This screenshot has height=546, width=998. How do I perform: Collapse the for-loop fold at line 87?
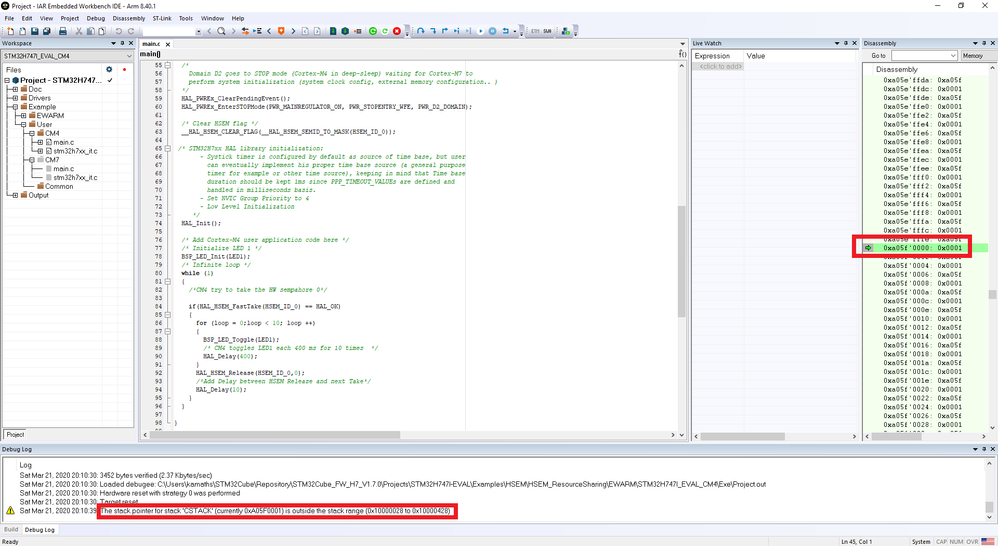pyautogui.click(x=168, y=331)
